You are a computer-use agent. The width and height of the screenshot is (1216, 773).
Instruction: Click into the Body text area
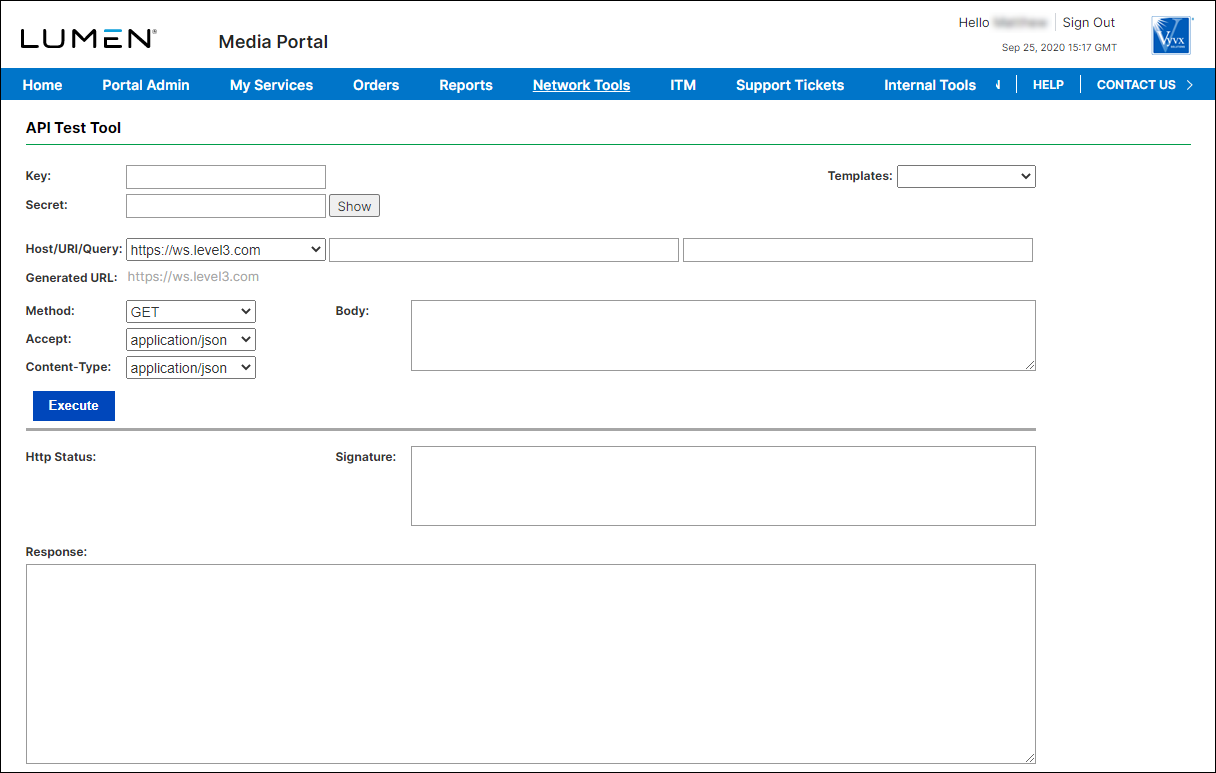pos(723,335)
